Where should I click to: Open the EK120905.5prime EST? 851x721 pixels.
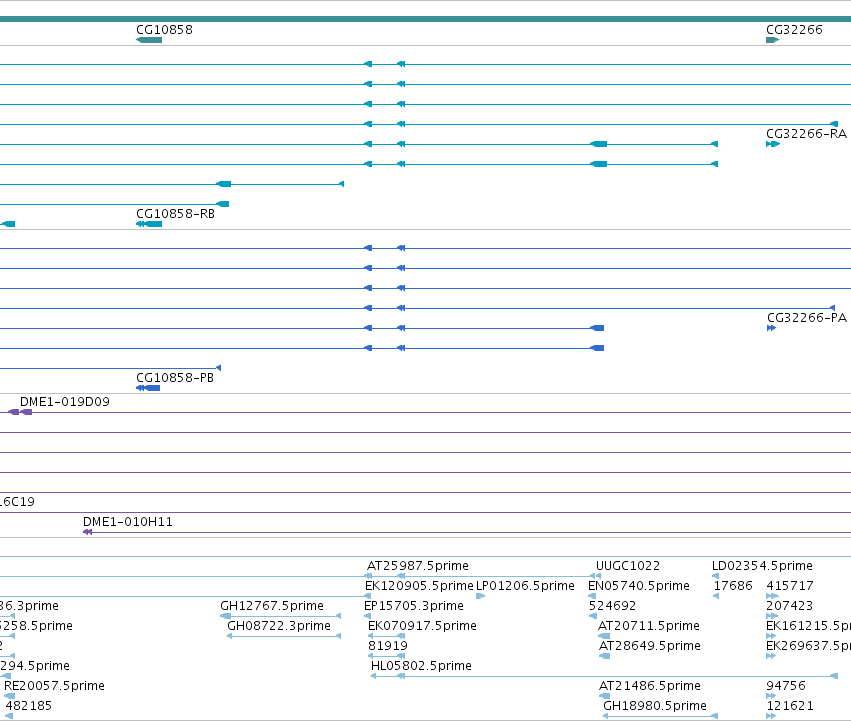coord(419,586)
